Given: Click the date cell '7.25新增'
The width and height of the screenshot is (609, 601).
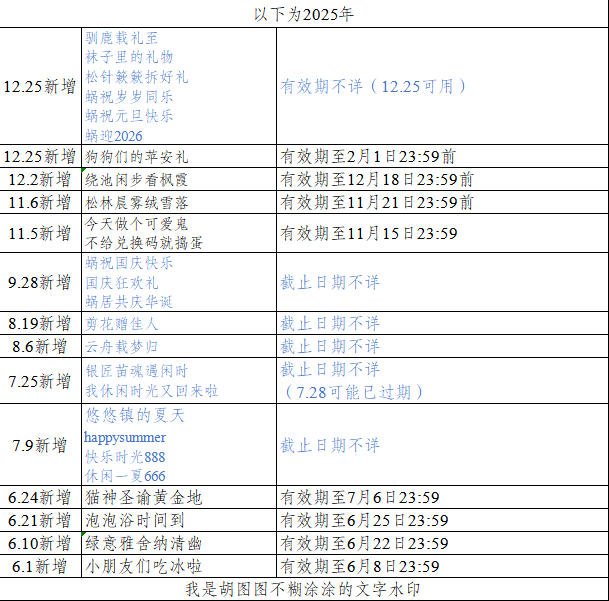Looking at the screenshot, I should click(40, 381).
